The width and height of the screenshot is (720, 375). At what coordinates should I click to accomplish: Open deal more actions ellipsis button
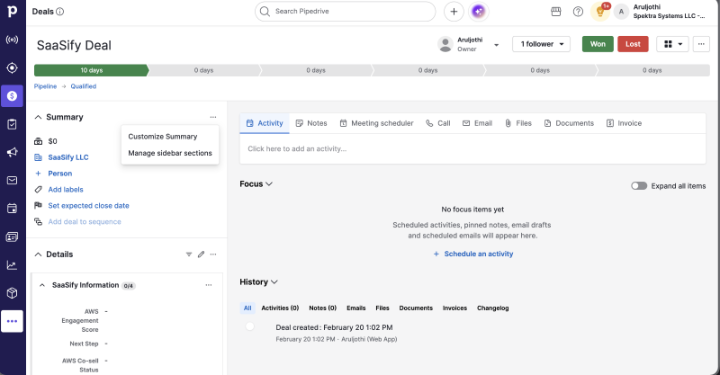701,44
